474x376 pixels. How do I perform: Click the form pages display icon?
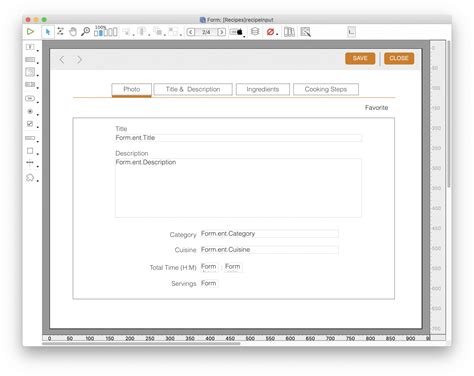[106, 32]
